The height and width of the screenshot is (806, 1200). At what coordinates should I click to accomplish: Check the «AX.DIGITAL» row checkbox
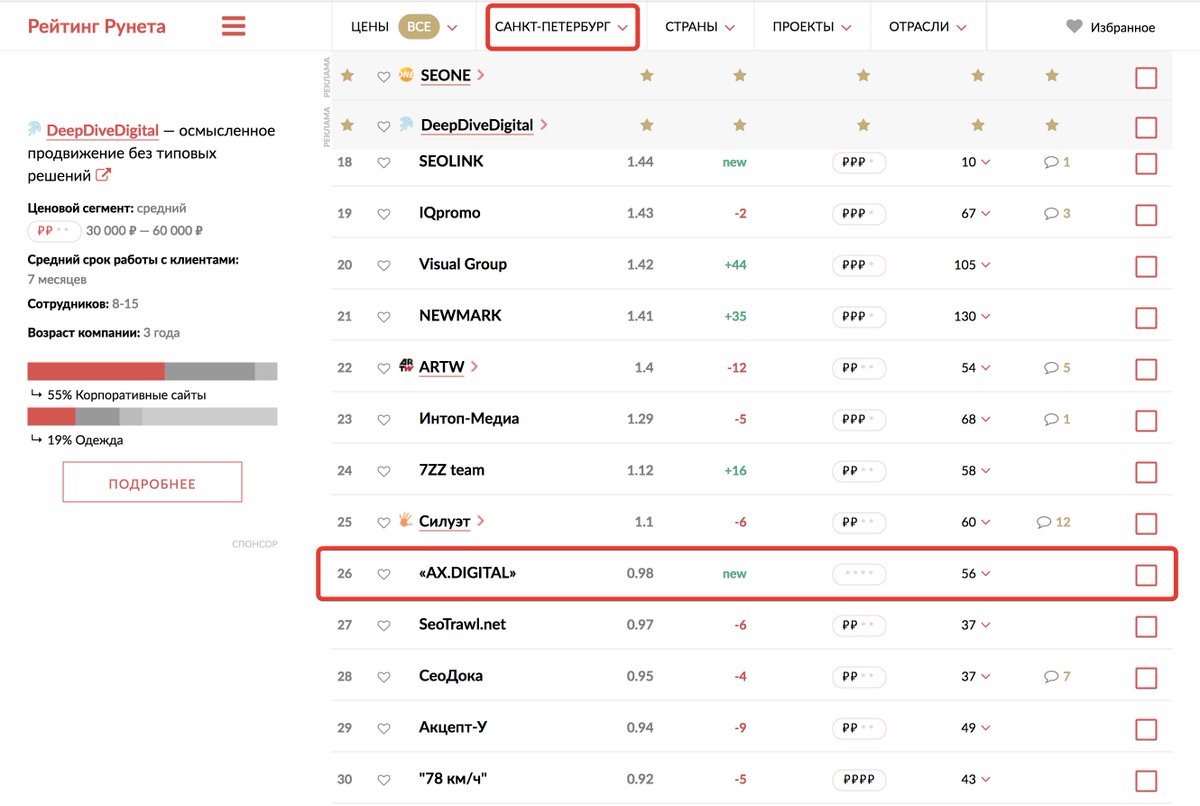click(x=1146, y=575)
